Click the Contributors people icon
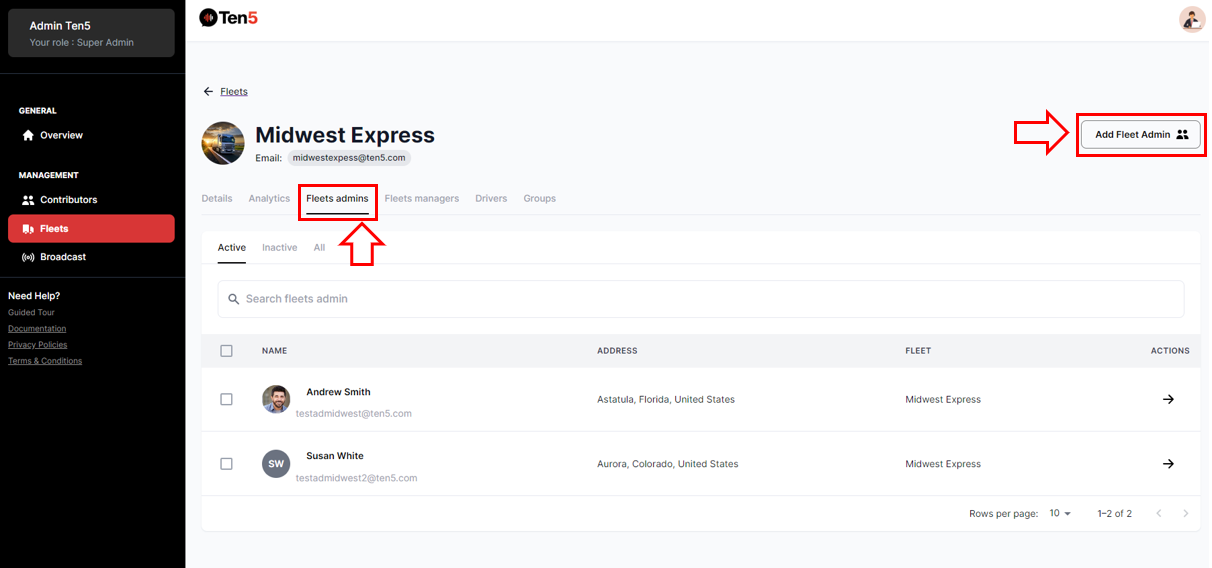 [28, 200]
